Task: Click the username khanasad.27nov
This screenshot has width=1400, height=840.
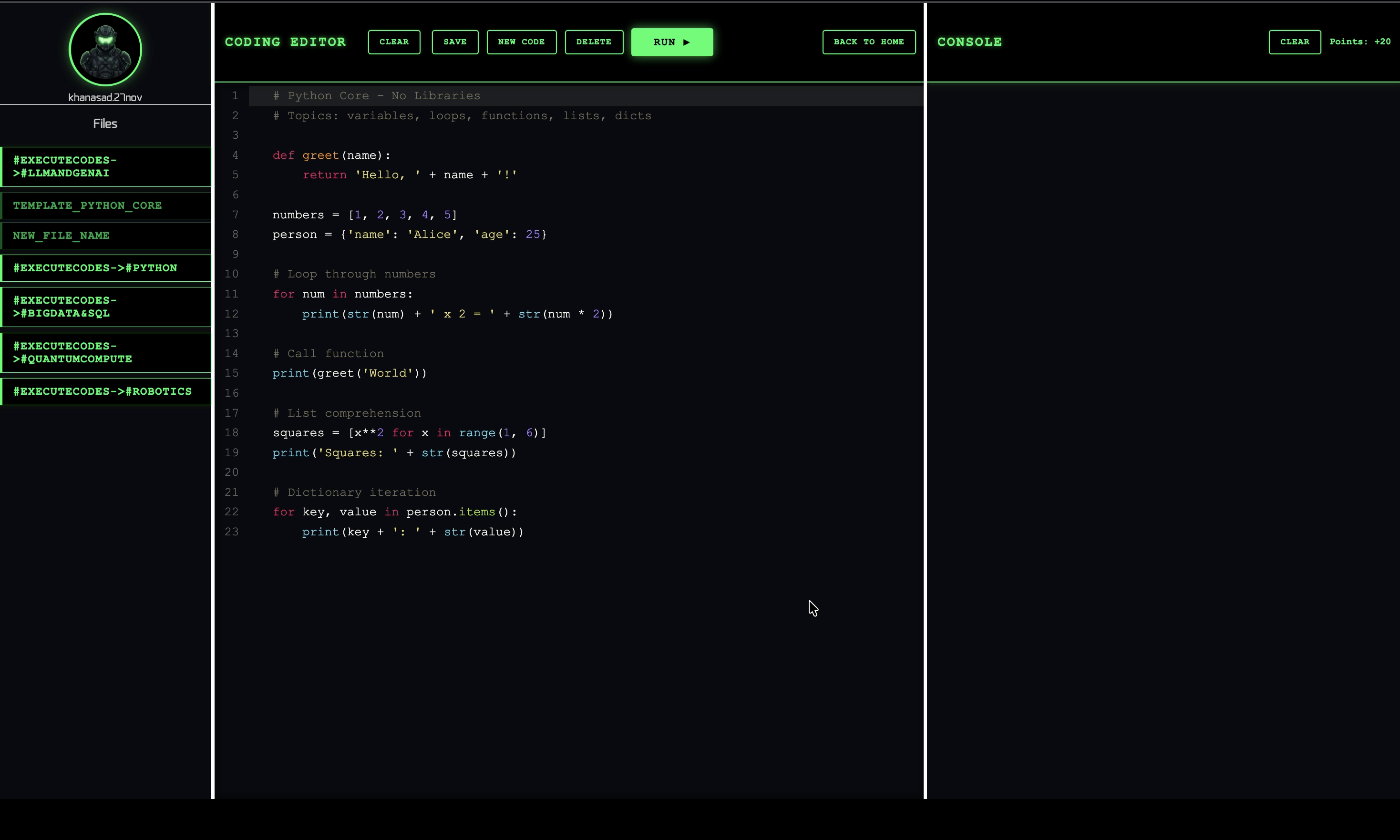Action: (105, 97)
